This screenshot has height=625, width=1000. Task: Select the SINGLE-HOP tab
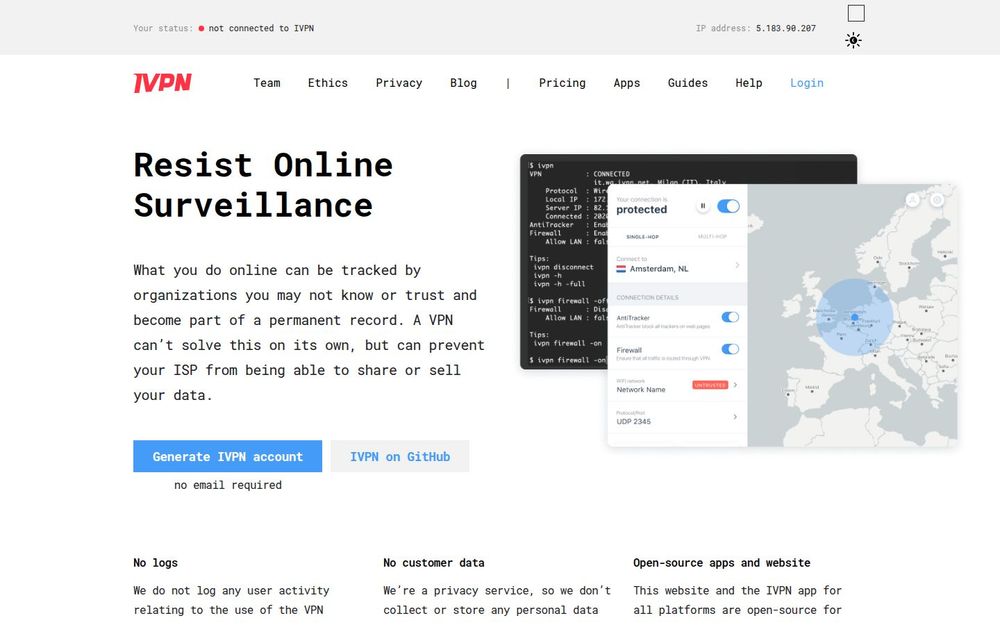[642, 237]
